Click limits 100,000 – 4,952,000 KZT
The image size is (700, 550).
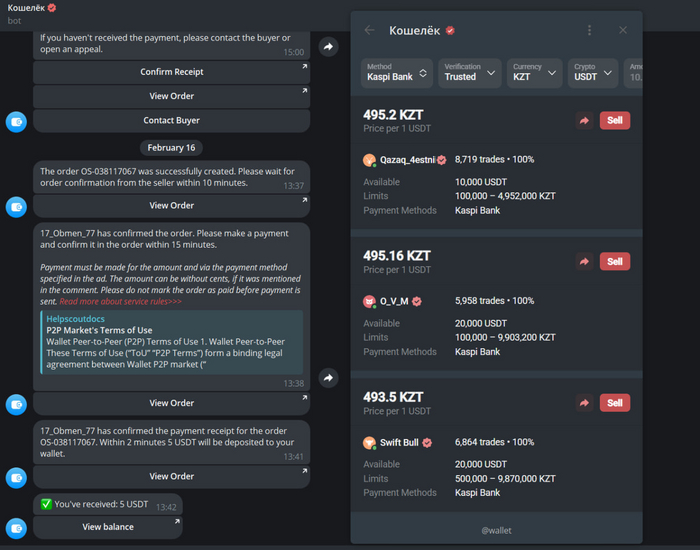pos(505,196)
